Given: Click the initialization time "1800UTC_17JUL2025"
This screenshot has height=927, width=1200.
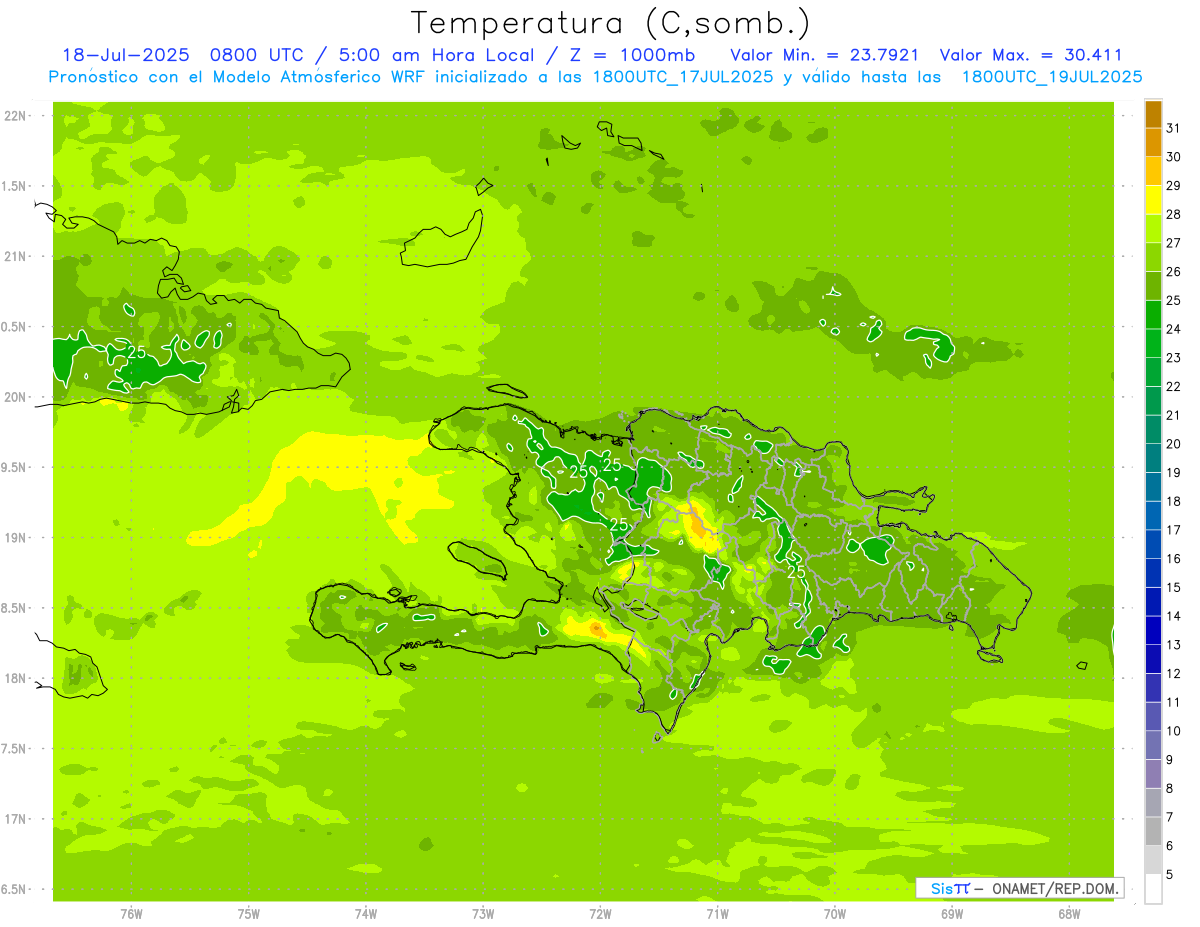Looking at the screenshot, I should click(682, 76).
